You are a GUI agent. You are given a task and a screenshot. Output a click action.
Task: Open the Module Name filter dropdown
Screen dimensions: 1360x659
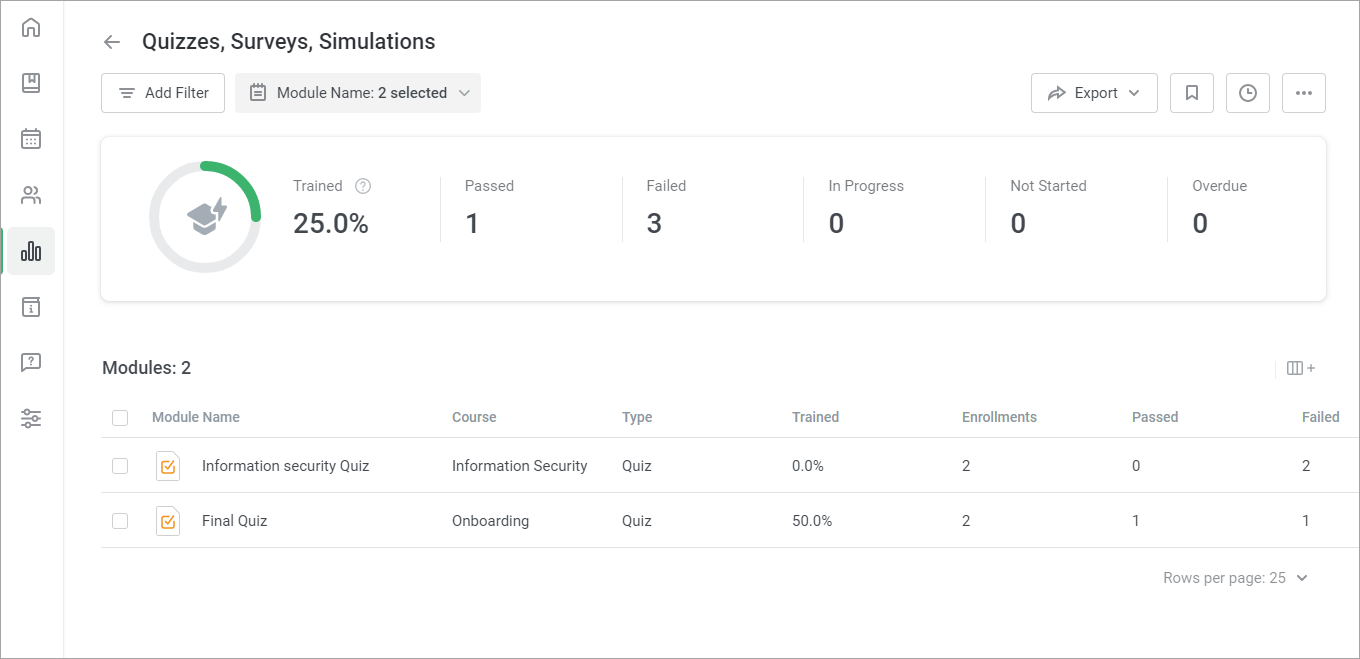pyautogui.click(x=358, y=93)
